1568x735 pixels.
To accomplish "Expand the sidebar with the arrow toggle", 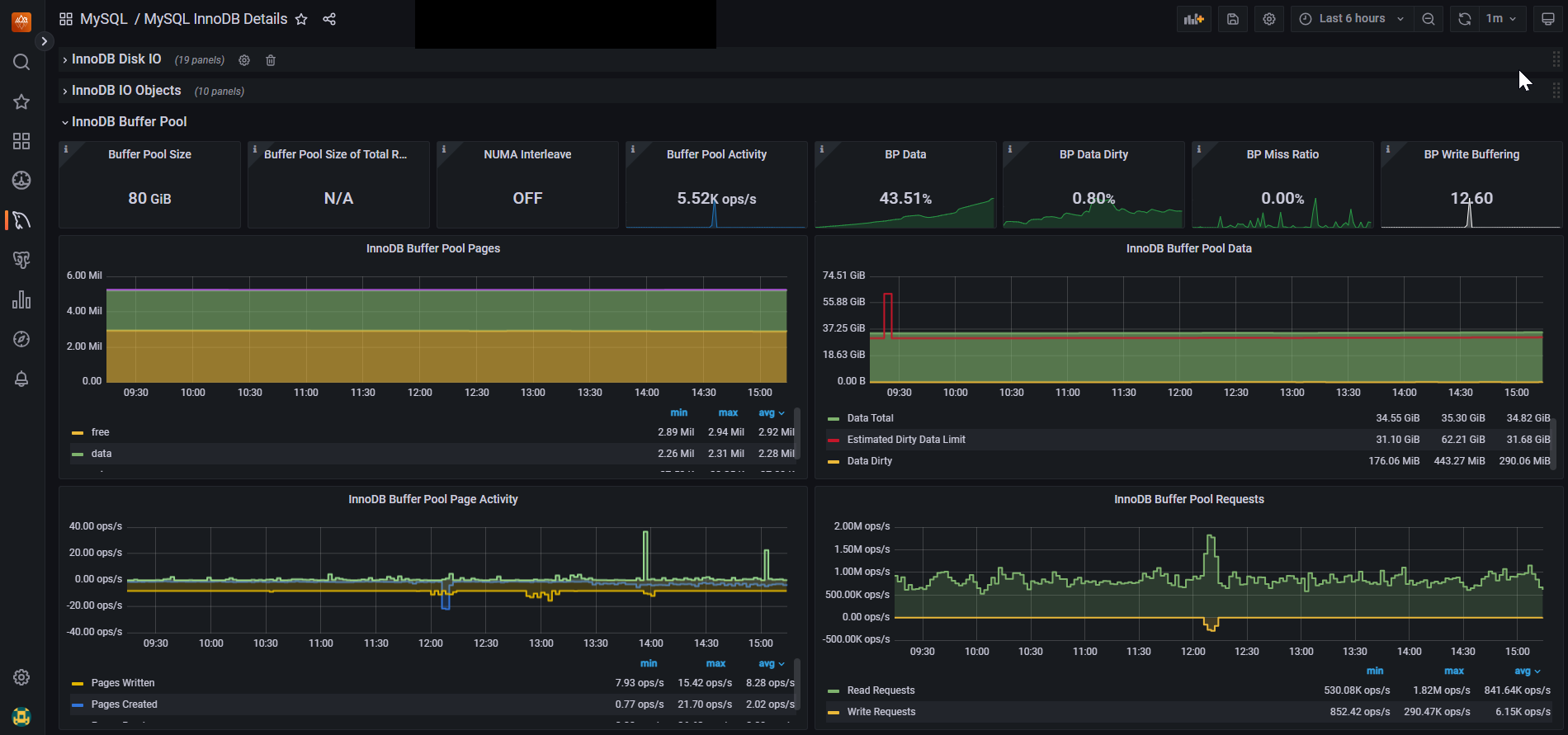I will pyautogui.click(x=45, y=40).
